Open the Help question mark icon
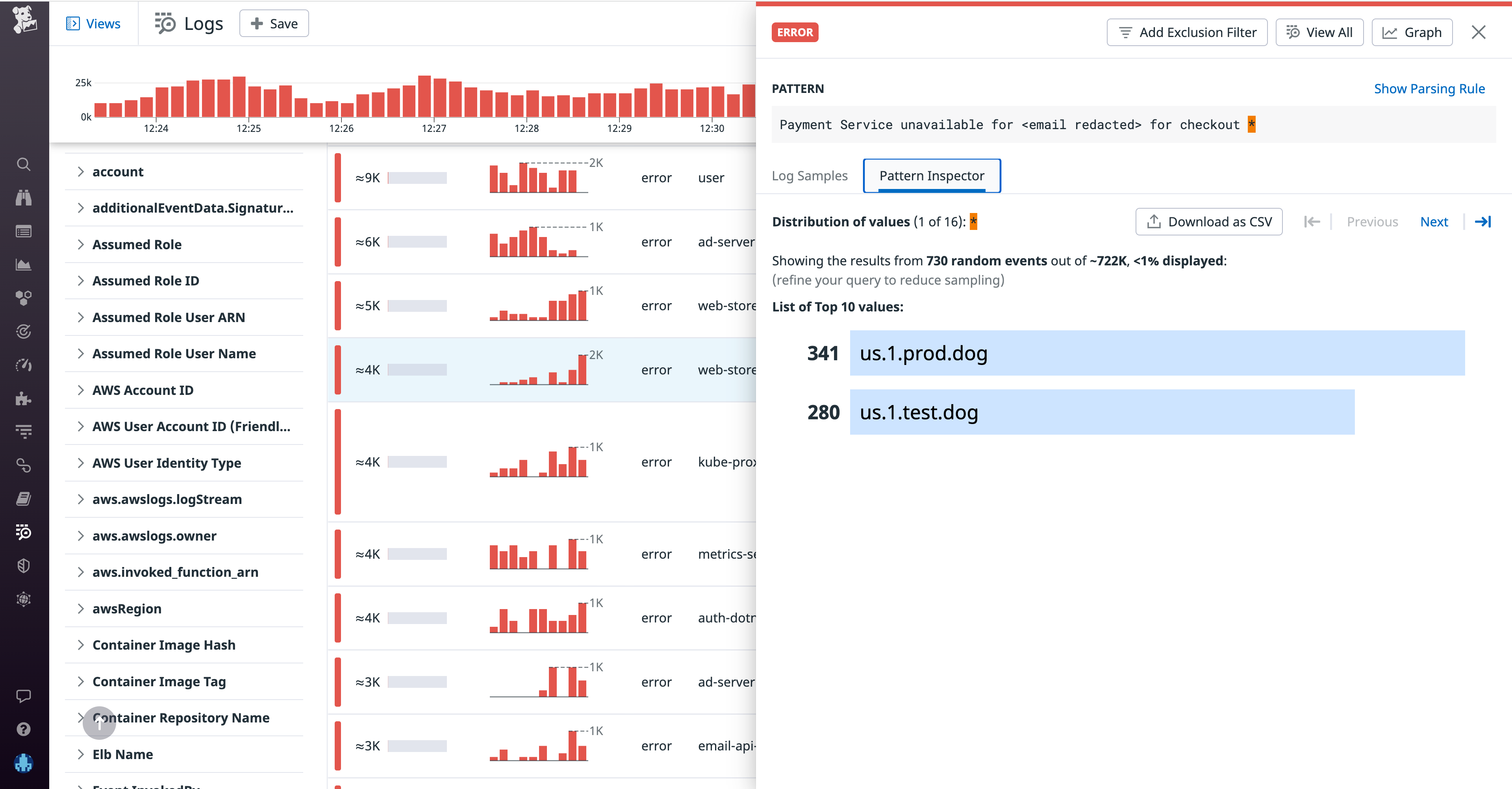This screenshot has height=789, width=1512. (x=24, y=728)
